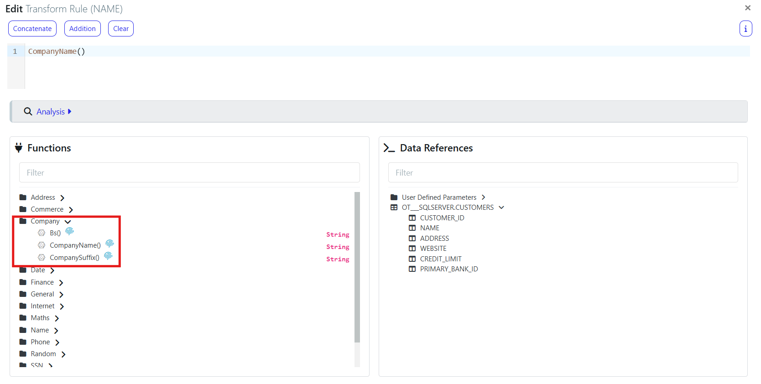Click the column icon beside CREDIT_LIMIT
The height and width of the screenshot is (384, 761).
click(412, 259)
